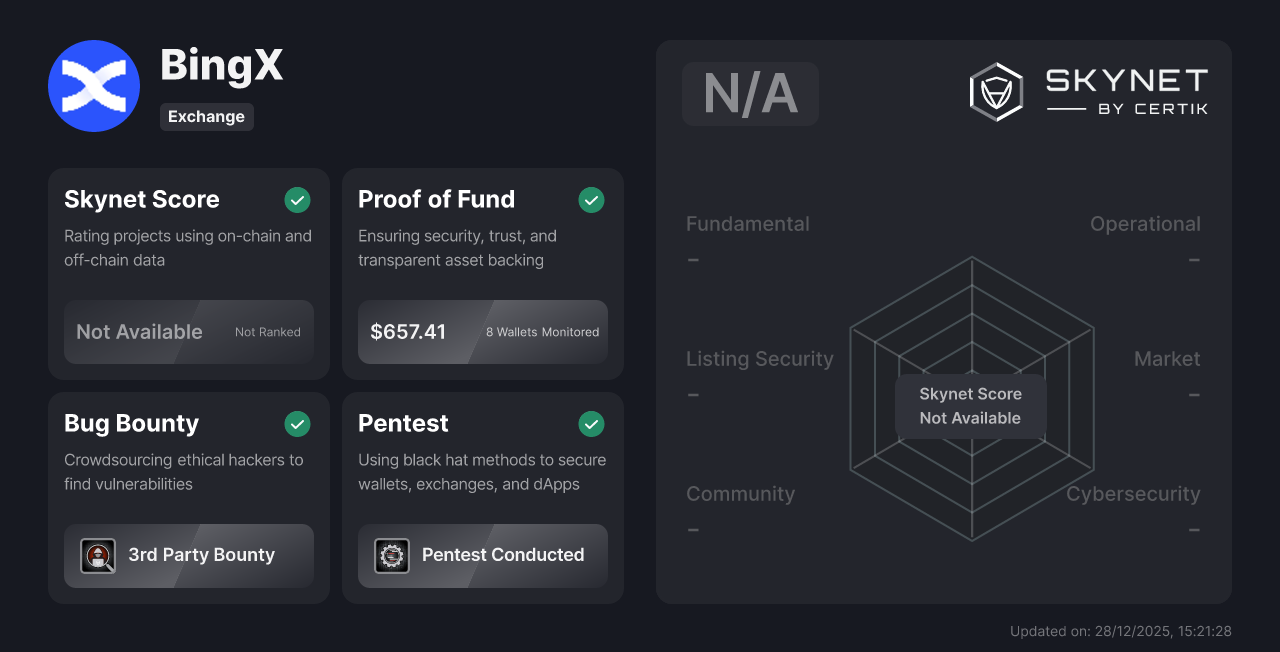Enable the 8 Wallets Monitored status
The width and height of the screenshot is (1280, 652).
point(542,332)
